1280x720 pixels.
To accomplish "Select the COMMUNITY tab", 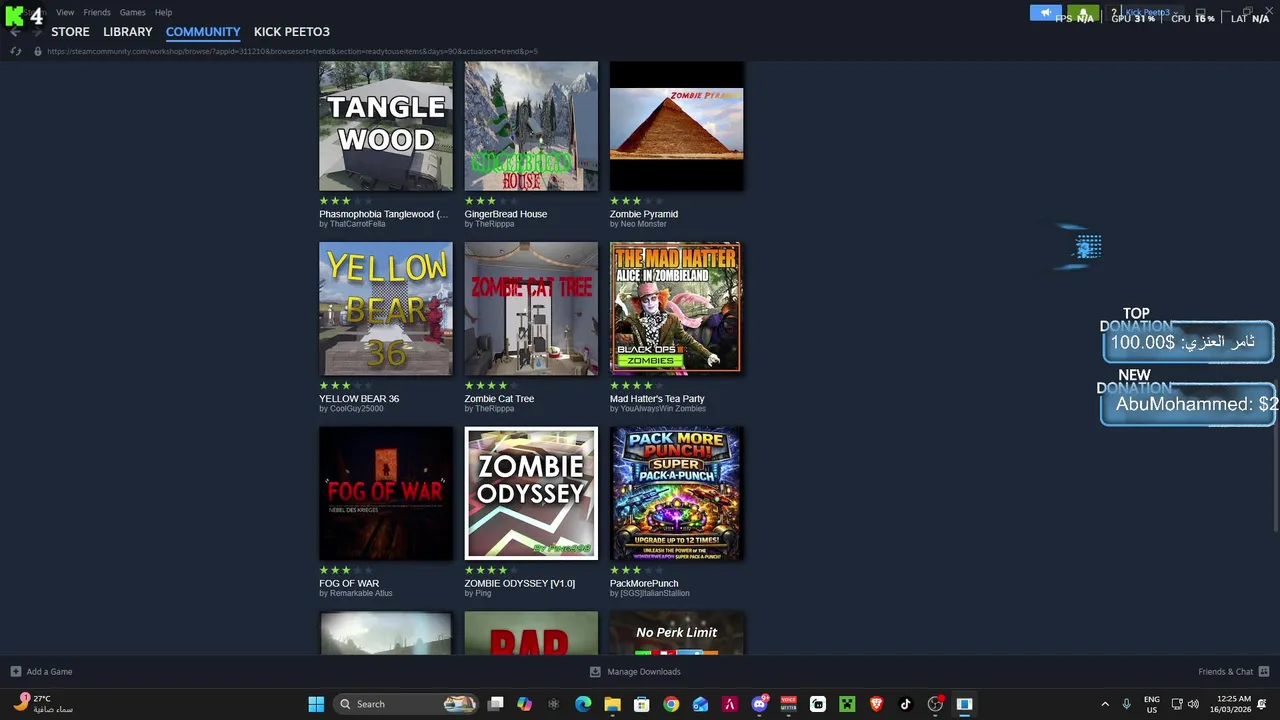I will [x=203, y=32].
